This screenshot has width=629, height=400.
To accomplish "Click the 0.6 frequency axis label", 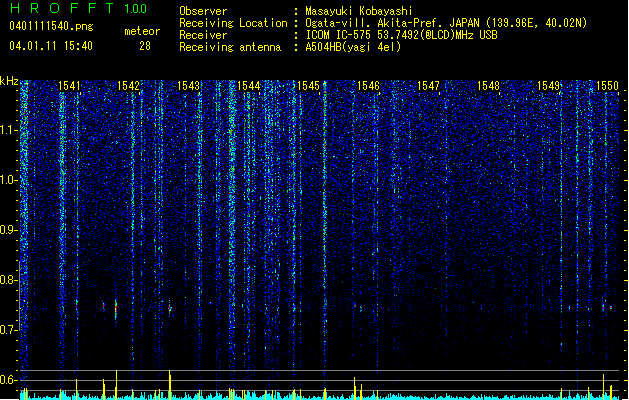I will 8,380.
